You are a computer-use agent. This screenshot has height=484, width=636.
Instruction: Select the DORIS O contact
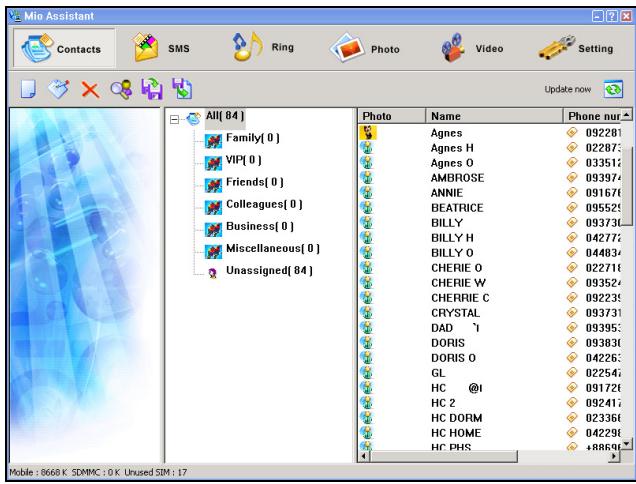click(x=453, y=358)
